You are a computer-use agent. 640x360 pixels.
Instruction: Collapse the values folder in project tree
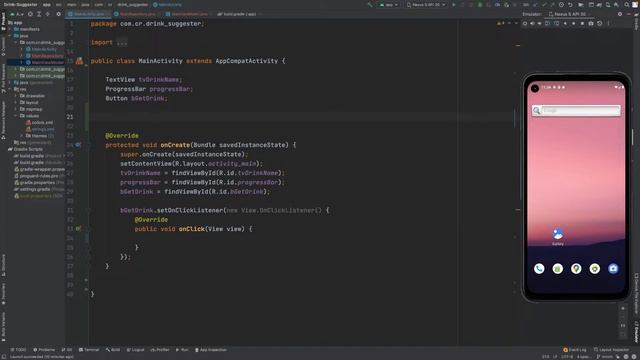click(x=16, y=116)
